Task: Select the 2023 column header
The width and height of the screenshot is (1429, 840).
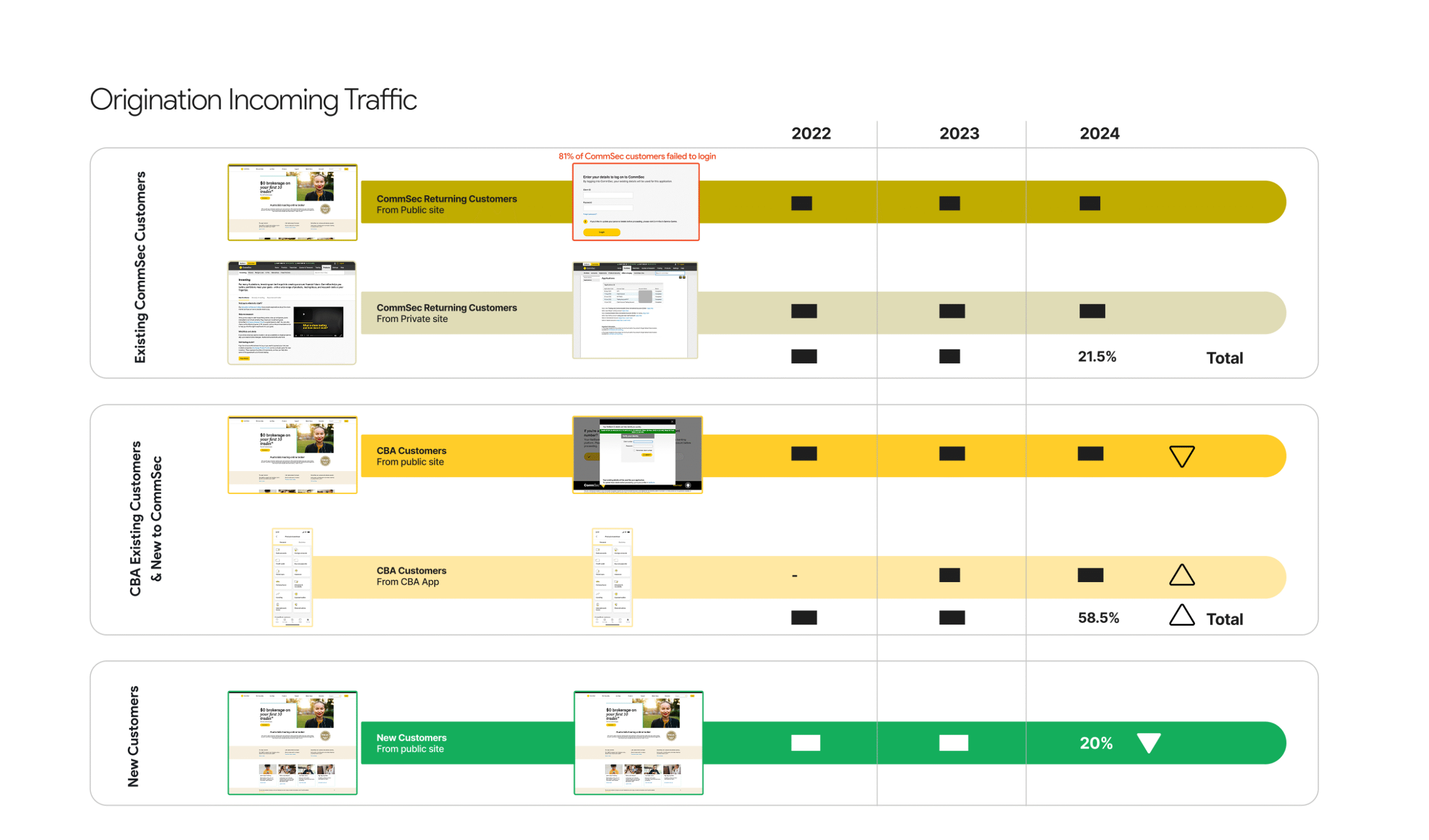Action: [x=959, y=134]
